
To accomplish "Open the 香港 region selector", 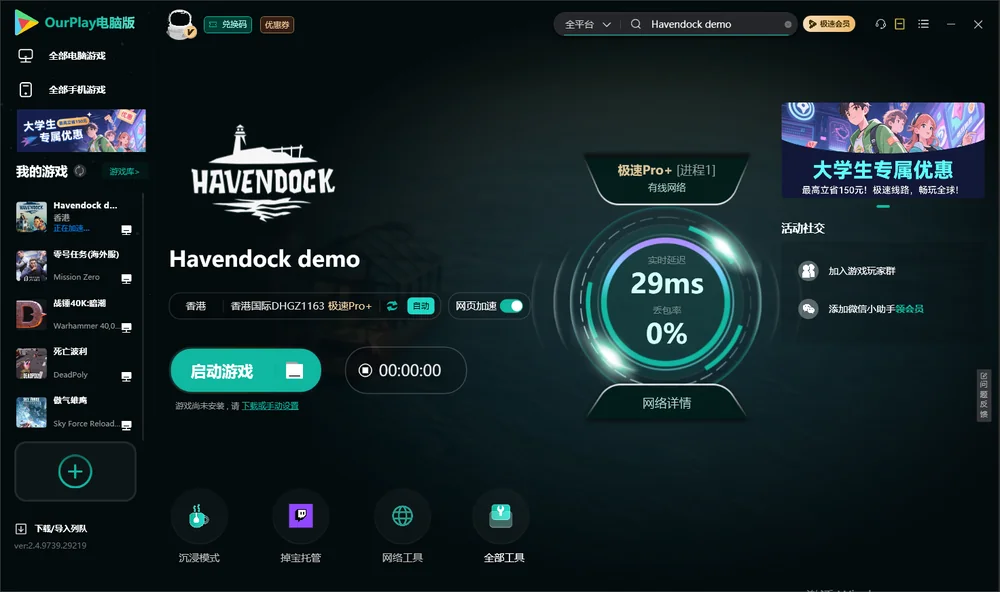I will (x=196, y=306).
